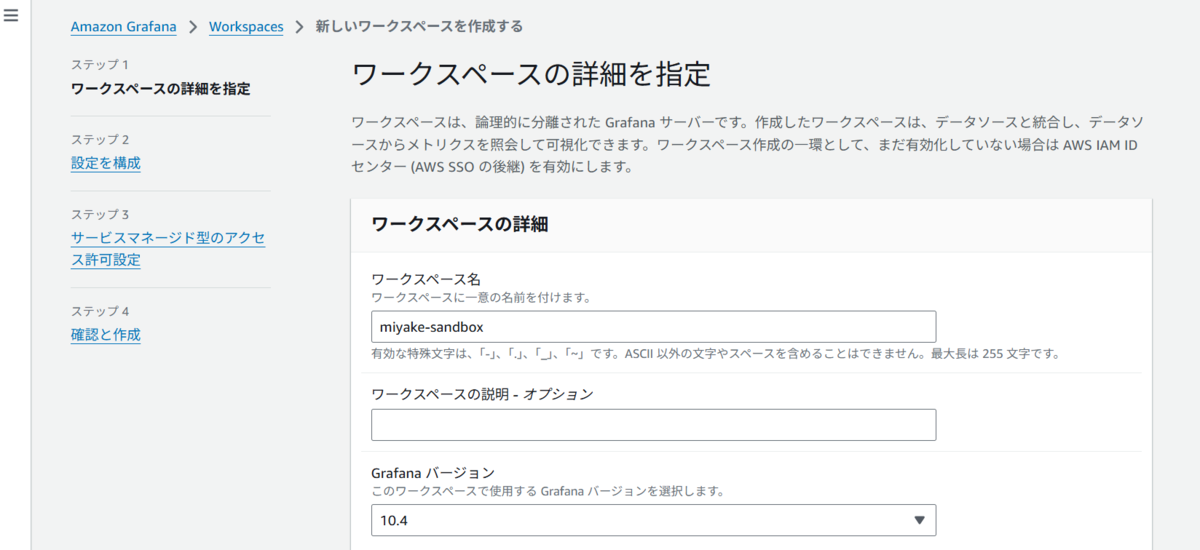This screenshot has height=550, width=1200.
Task: Open the Grafana バージョン dropdown
Action: coord(653,520)
